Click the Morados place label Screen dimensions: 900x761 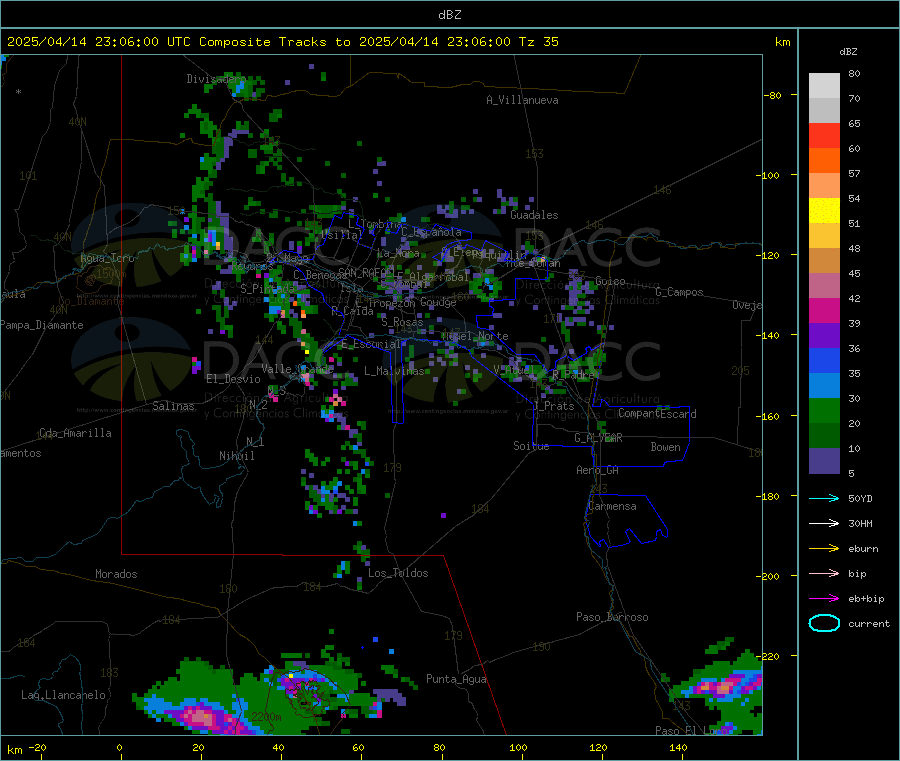116,574
